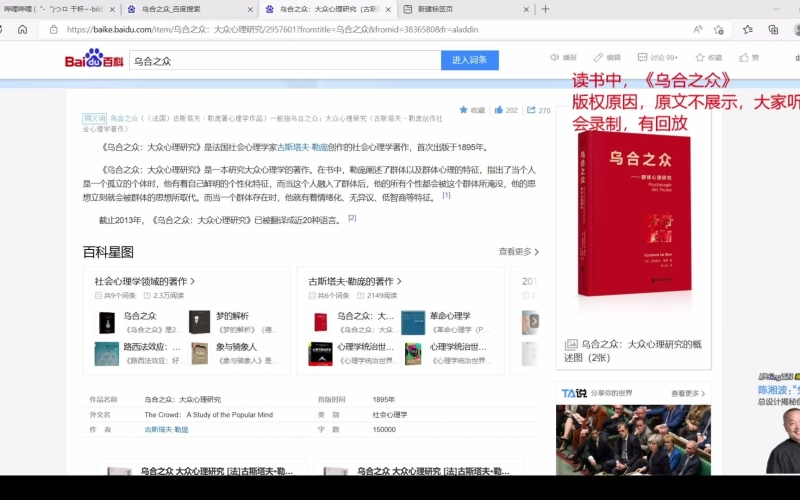This screenshot has width=800, height=500.
Task: Click the browser address bar URL
Action: pyautogui.click(x=272, y=30)
